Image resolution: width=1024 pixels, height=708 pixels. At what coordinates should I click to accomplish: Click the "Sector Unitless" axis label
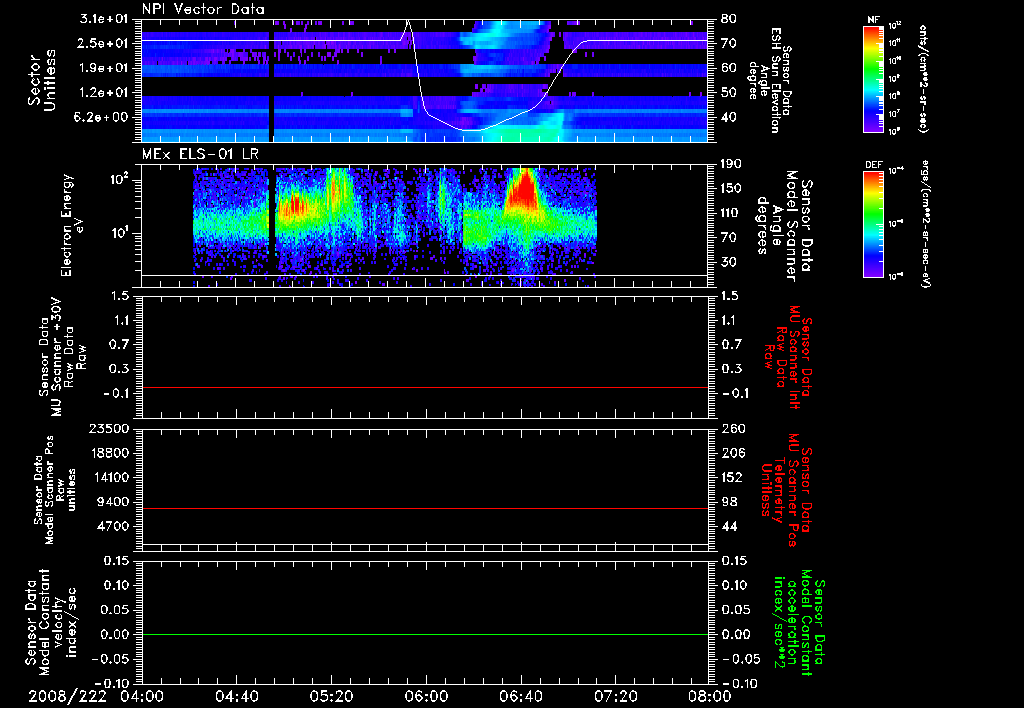coord(42,80)
